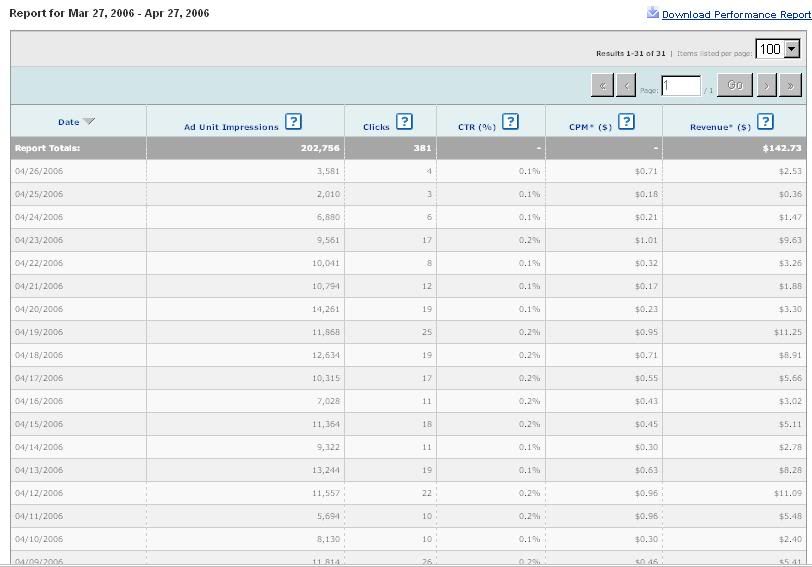Image resolution: width=812 pixels, height=567 pixels.
Task: Sort by the Revenue column header
Action: (x=720, y=127)
